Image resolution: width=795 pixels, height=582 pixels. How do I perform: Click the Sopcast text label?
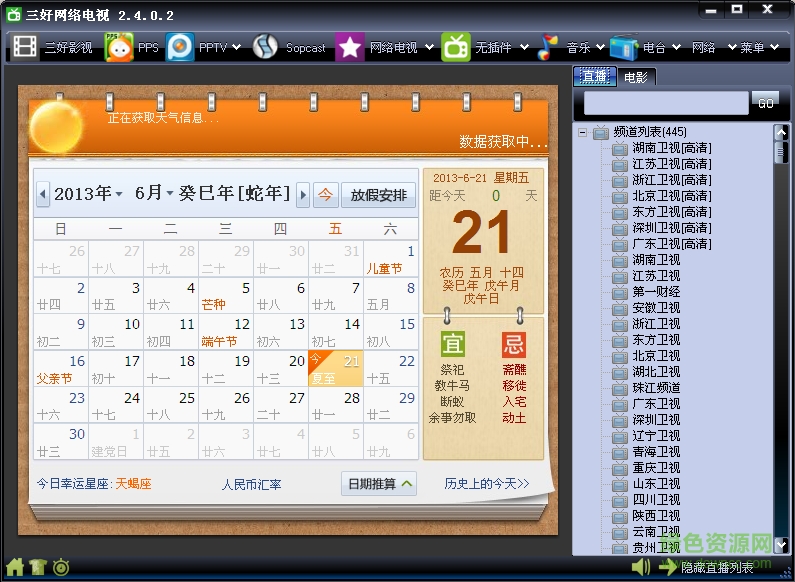tap(306, 48)
